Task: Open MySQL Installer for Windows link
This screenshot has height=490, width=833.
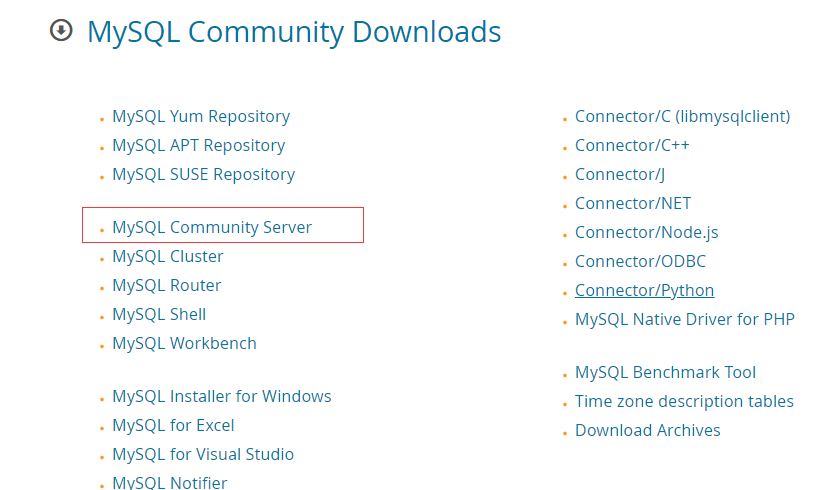Action: (222, 396)
